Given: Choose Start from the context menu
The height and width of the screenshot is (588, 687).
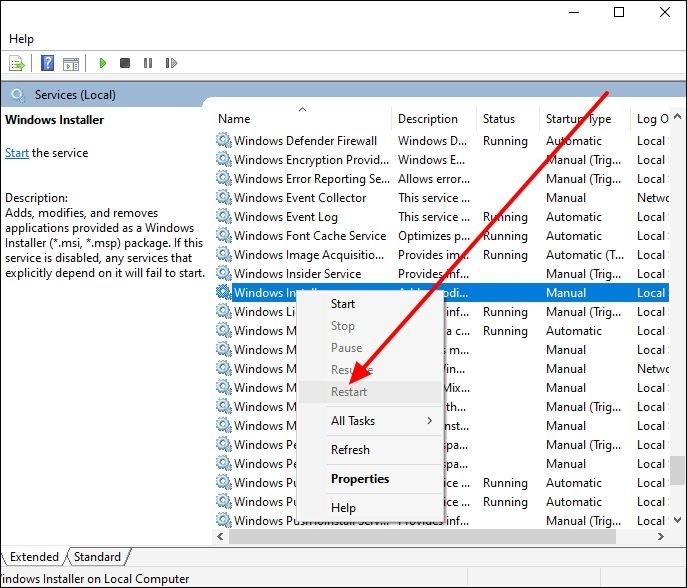Looking at the screenshot, I should pyautogui.click(x=343, y=304).
